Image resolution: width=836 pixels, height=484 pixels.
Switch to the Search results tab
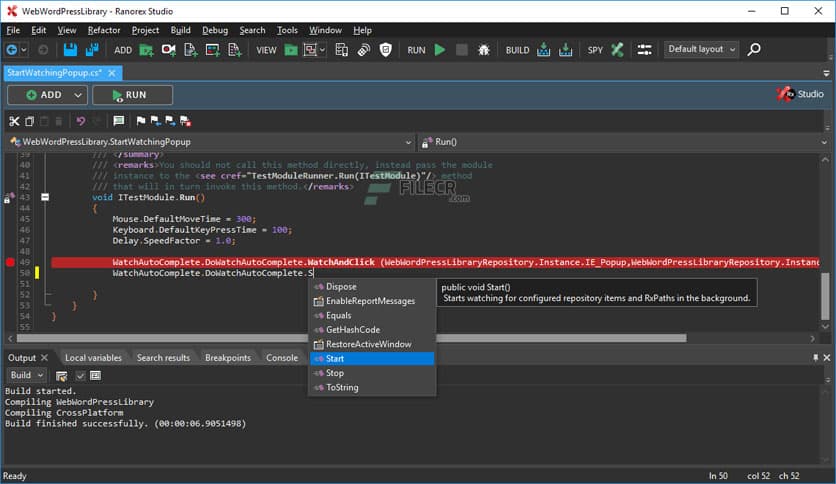[163, 358]
